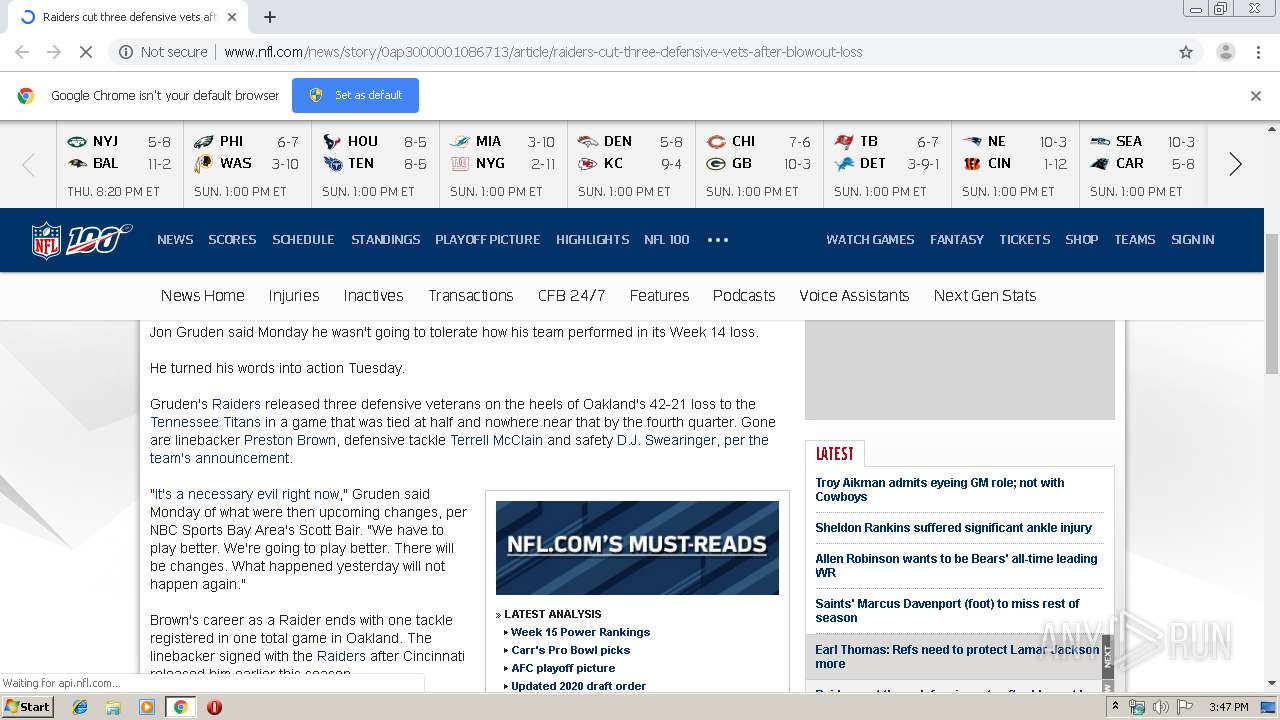Open the HOU vs TEN game card

coord(375,165)
